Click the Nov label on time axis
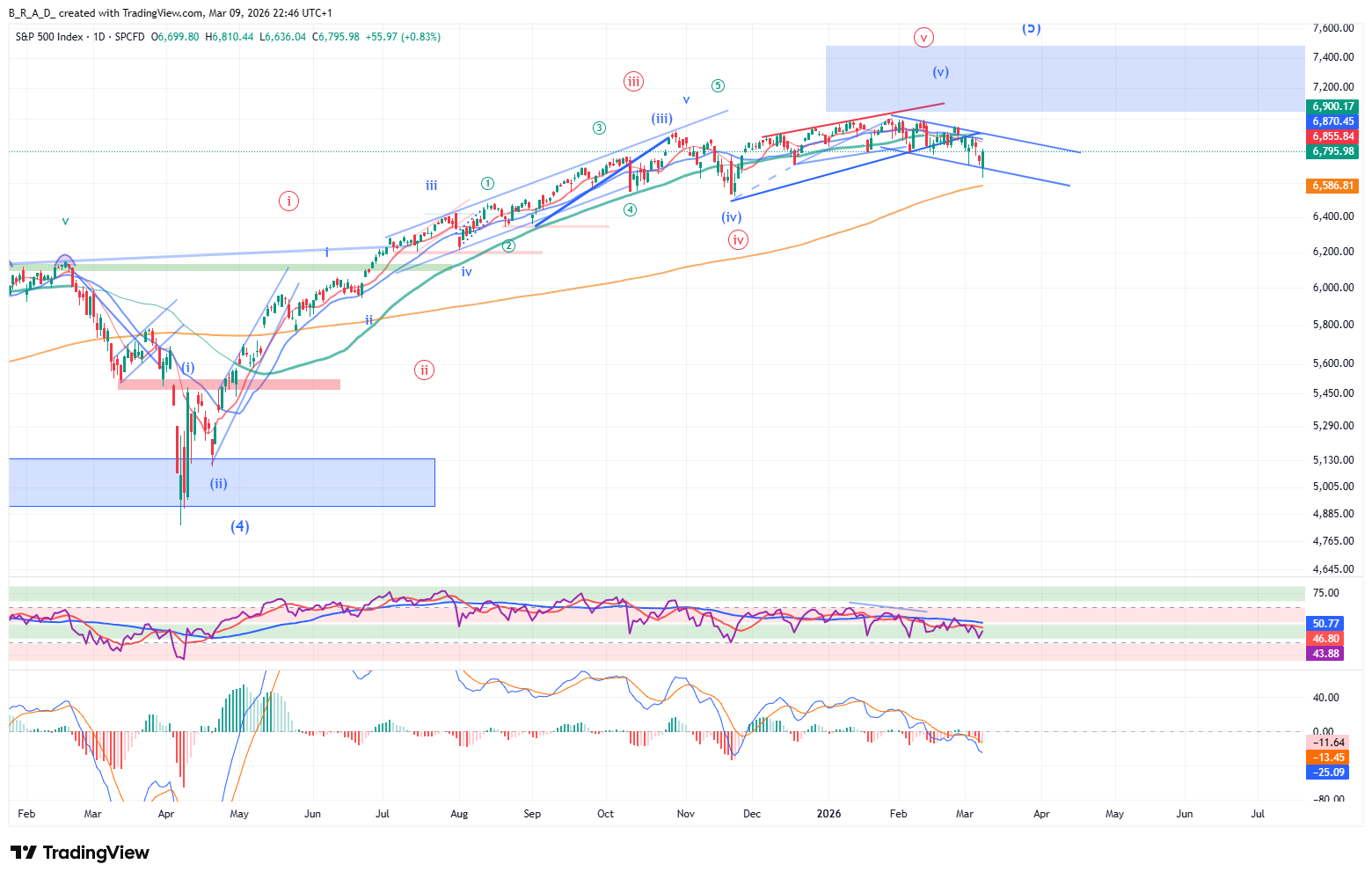 point(686,814)
